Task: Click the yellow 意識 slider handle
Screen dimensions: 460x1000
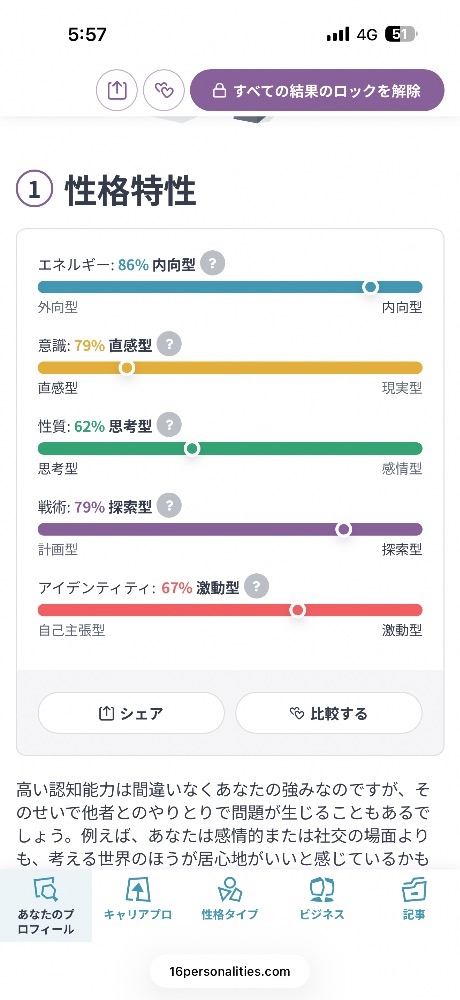Action: (126, 368)
